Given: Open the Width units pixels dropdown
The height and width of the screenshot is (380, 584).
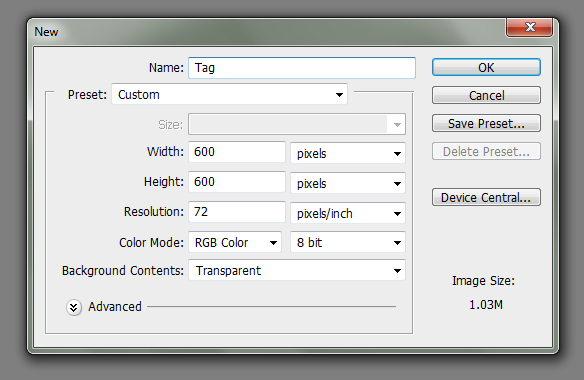Looking at the screenshot, I should click(x=348, y=153).
